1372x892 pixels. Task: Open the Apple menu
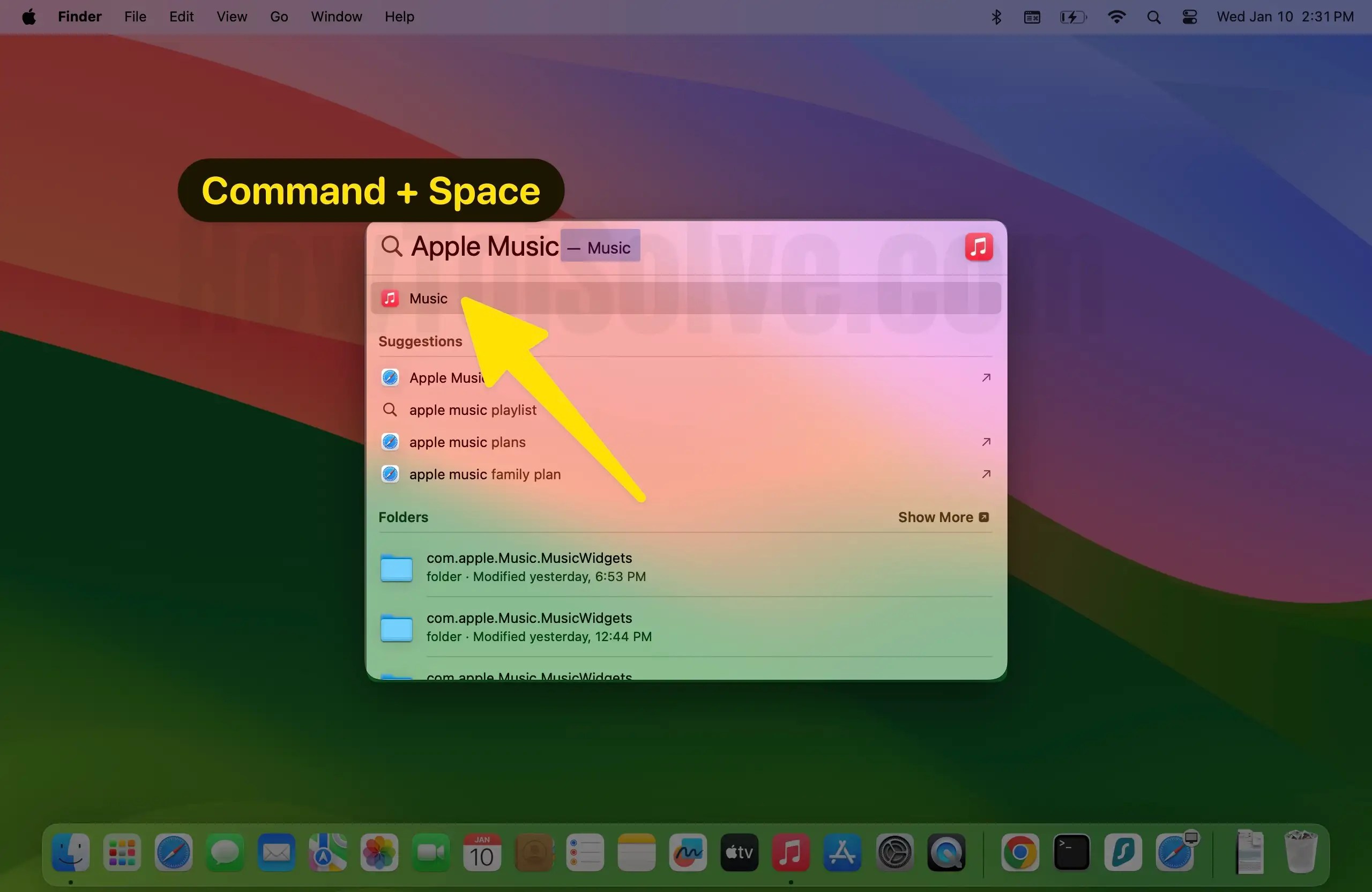(x=28, y=17)
